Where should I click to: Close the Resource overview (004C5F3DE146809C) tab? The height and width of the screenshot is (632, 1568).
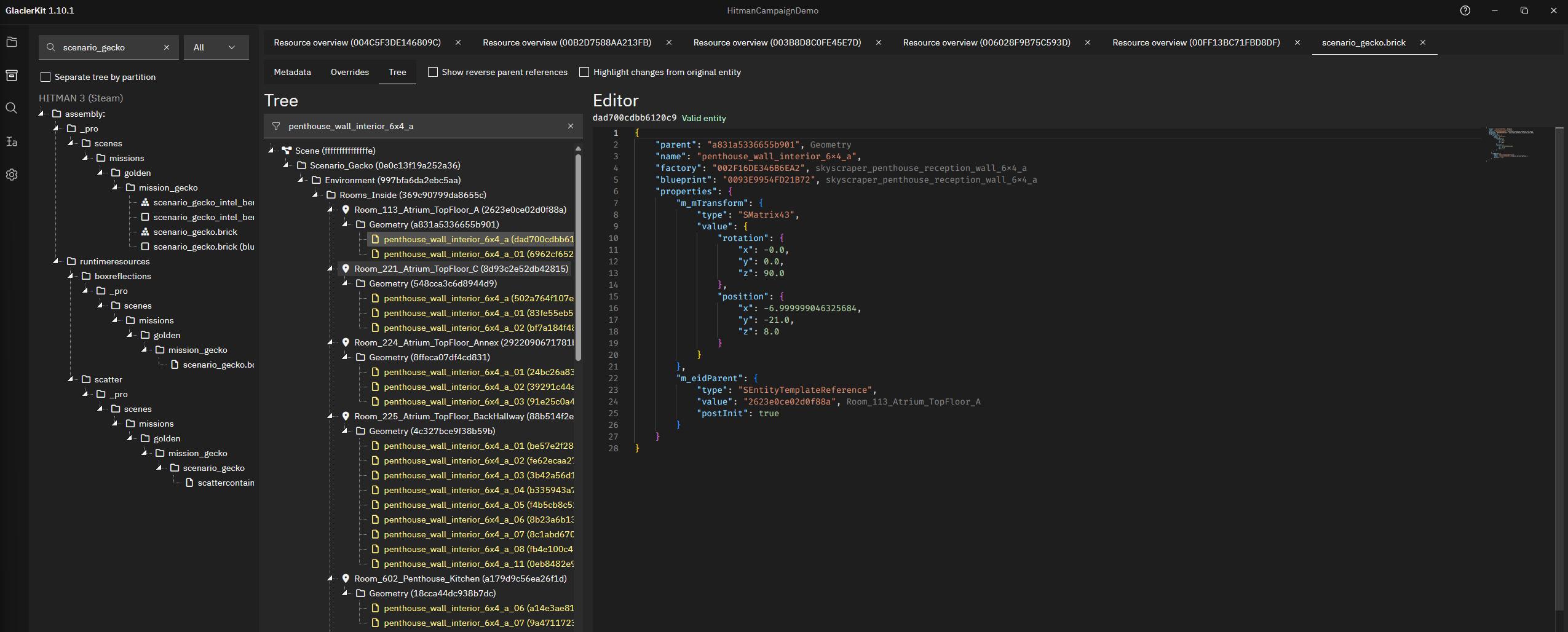point(458,42)
